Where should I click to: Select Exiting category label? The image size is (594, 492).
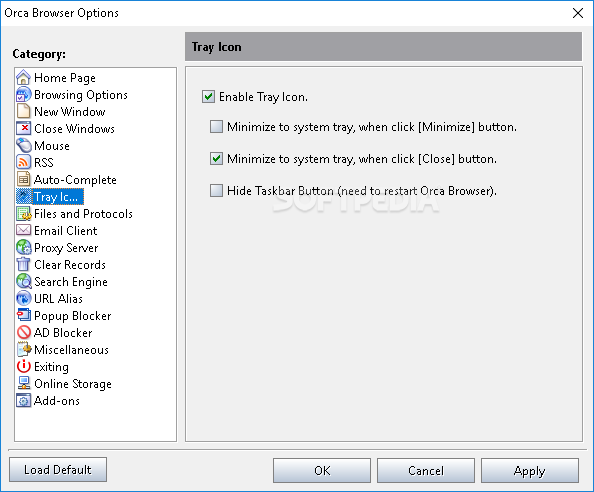[51, 367]
